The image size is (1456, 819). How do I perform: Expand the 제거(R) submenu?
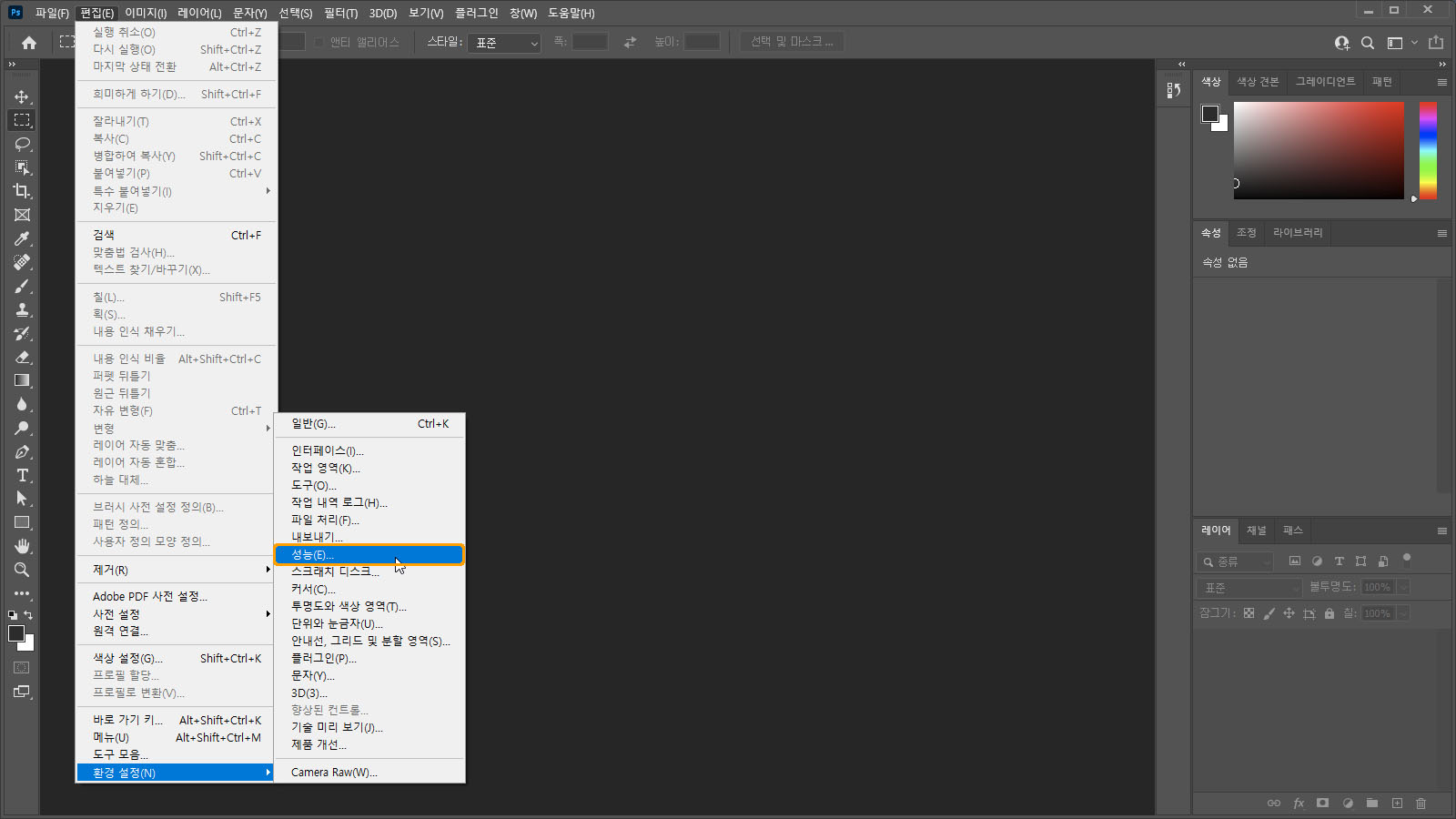coord(177,570)
